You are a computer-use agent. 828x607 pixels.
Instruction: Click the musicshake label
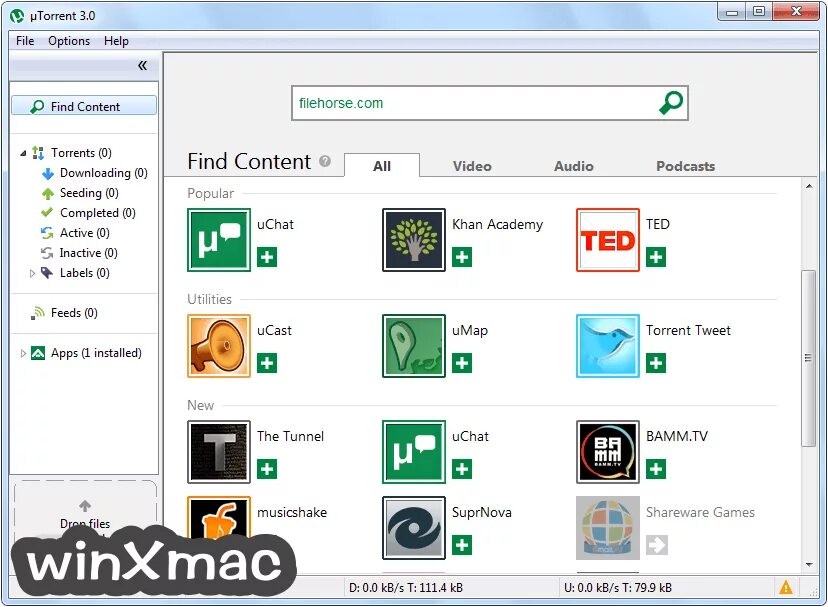(292, 512)
